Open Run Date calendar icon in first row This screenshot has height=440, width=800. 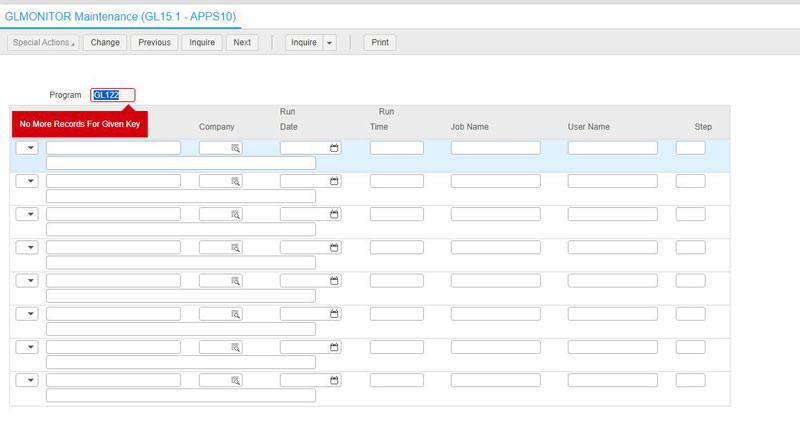(x=334, y=148)
